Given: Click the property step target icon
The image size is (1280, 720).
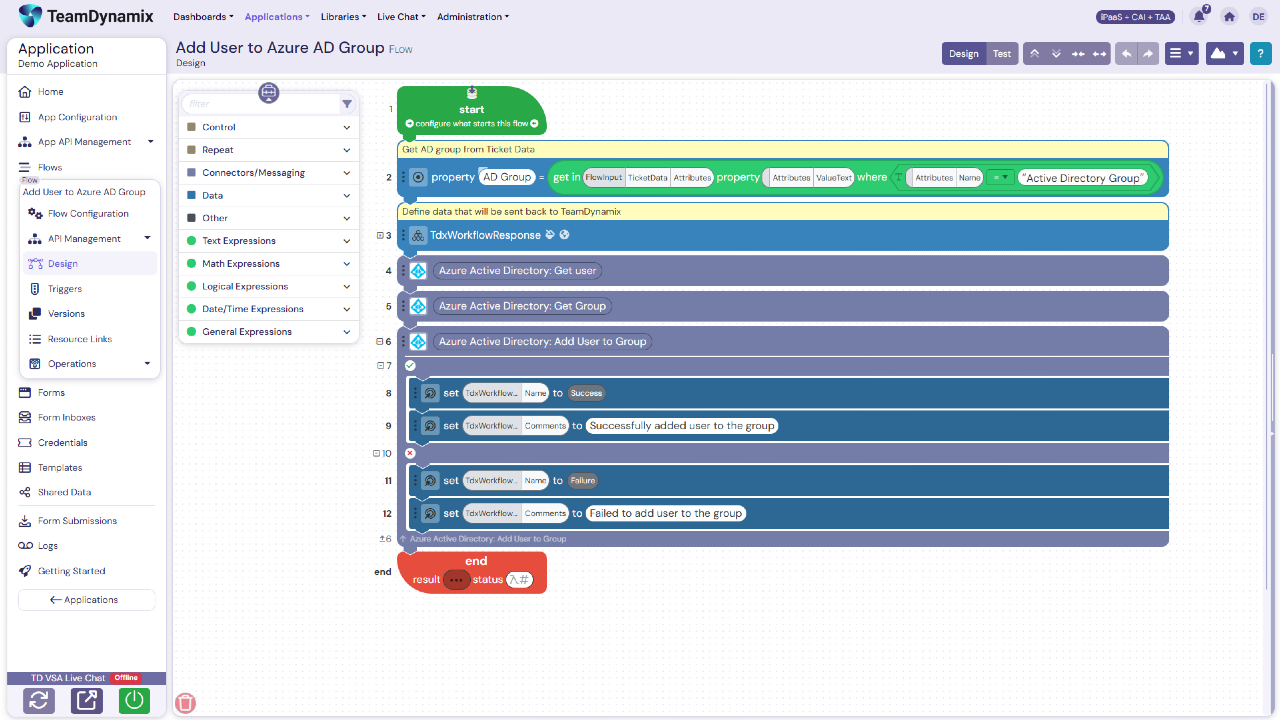Looking at the screenshot, I should click(x=418, y=177).
